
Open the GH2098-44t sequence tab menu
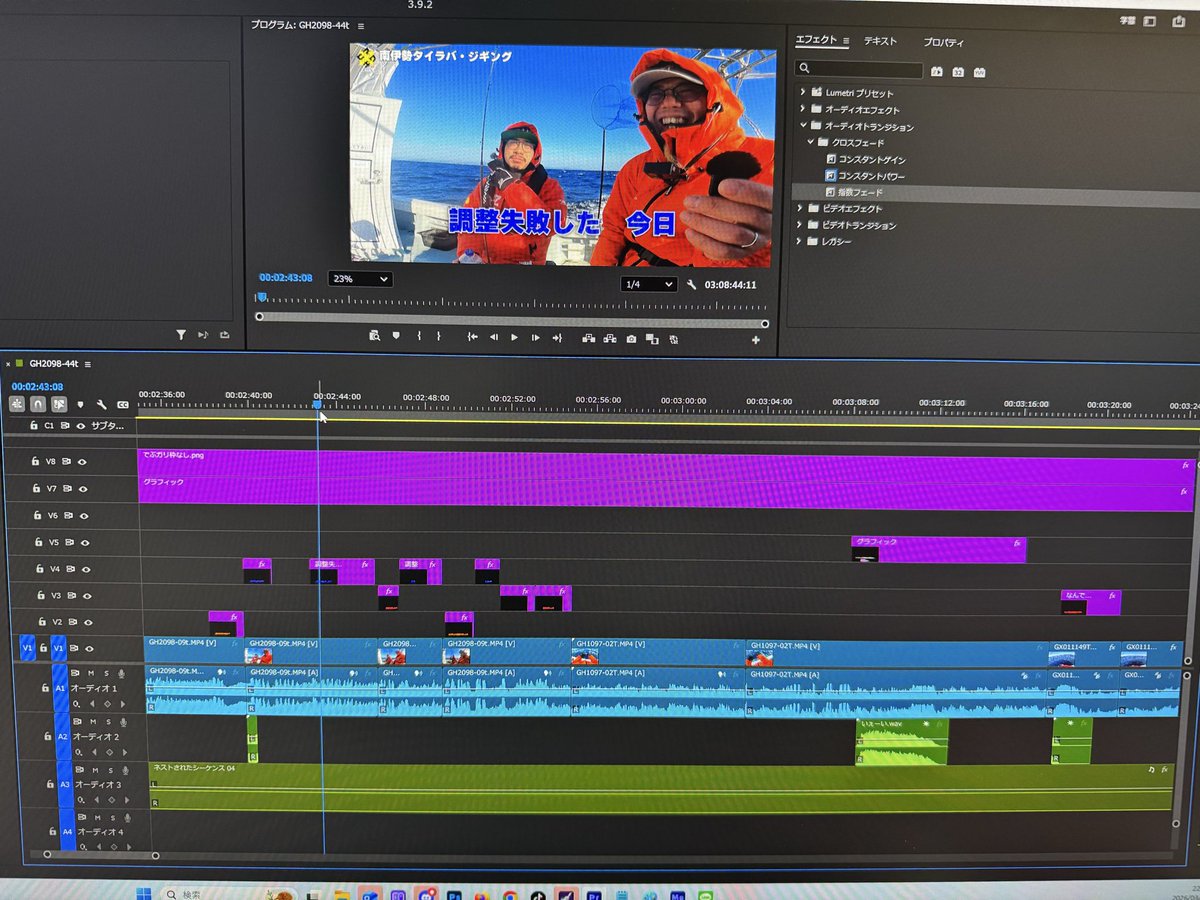click(88, 364)
